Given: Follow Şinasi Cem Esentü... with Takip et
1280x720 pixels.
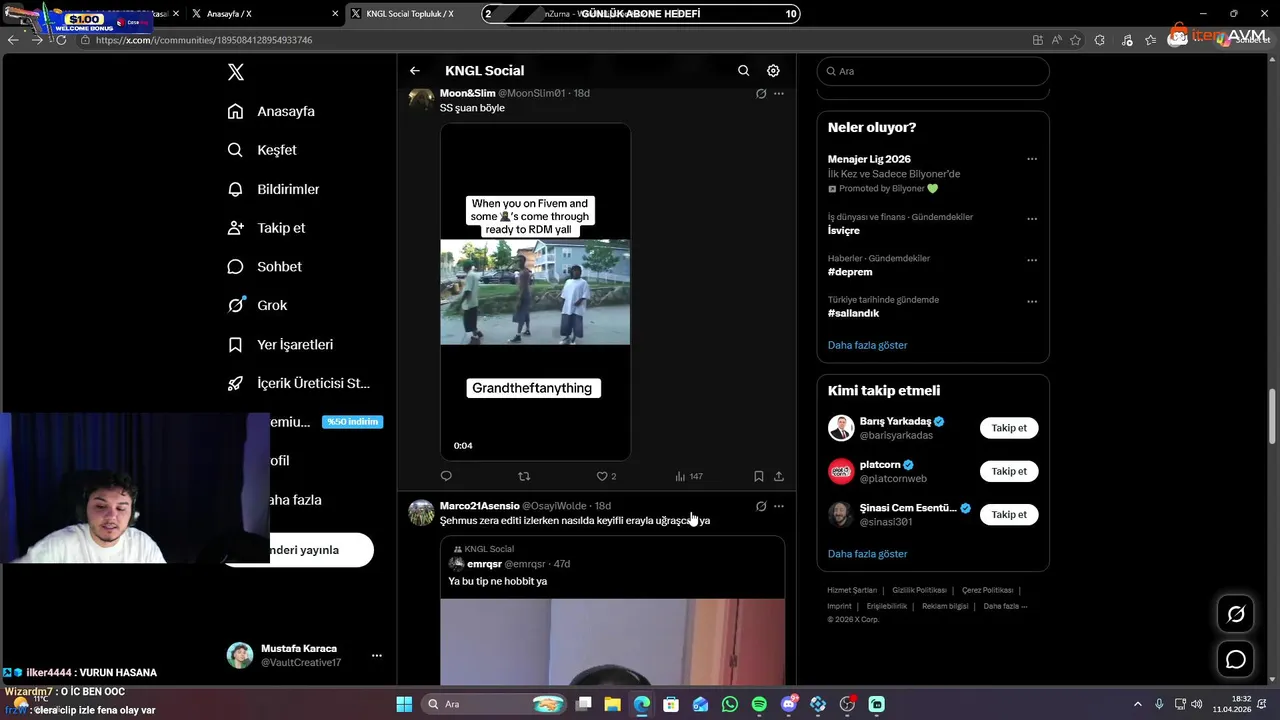Looking at the screenshot, I should tap(1009, 514).
